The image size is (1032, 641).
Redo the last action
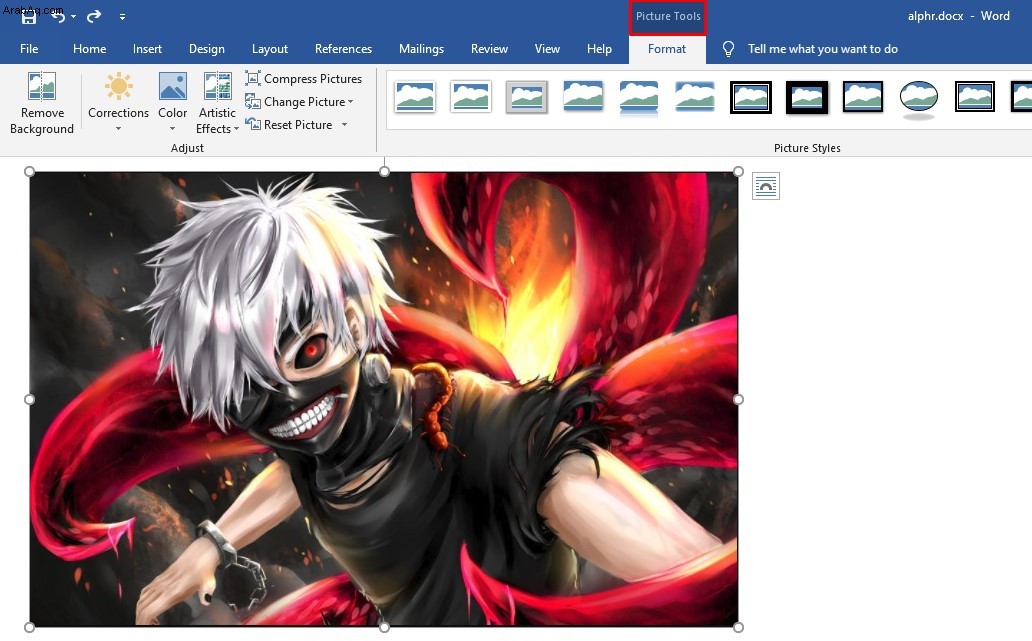point(94,16)
